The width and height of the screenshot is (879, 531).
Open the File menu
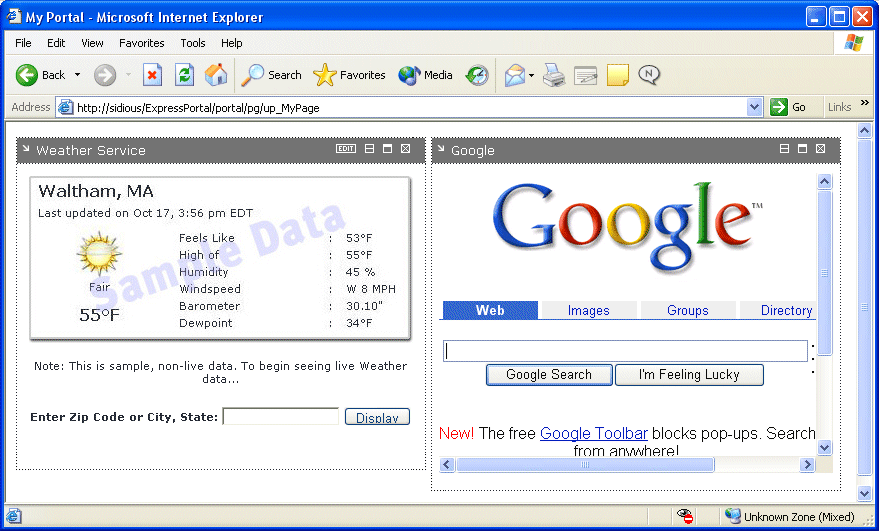(23, 43)
